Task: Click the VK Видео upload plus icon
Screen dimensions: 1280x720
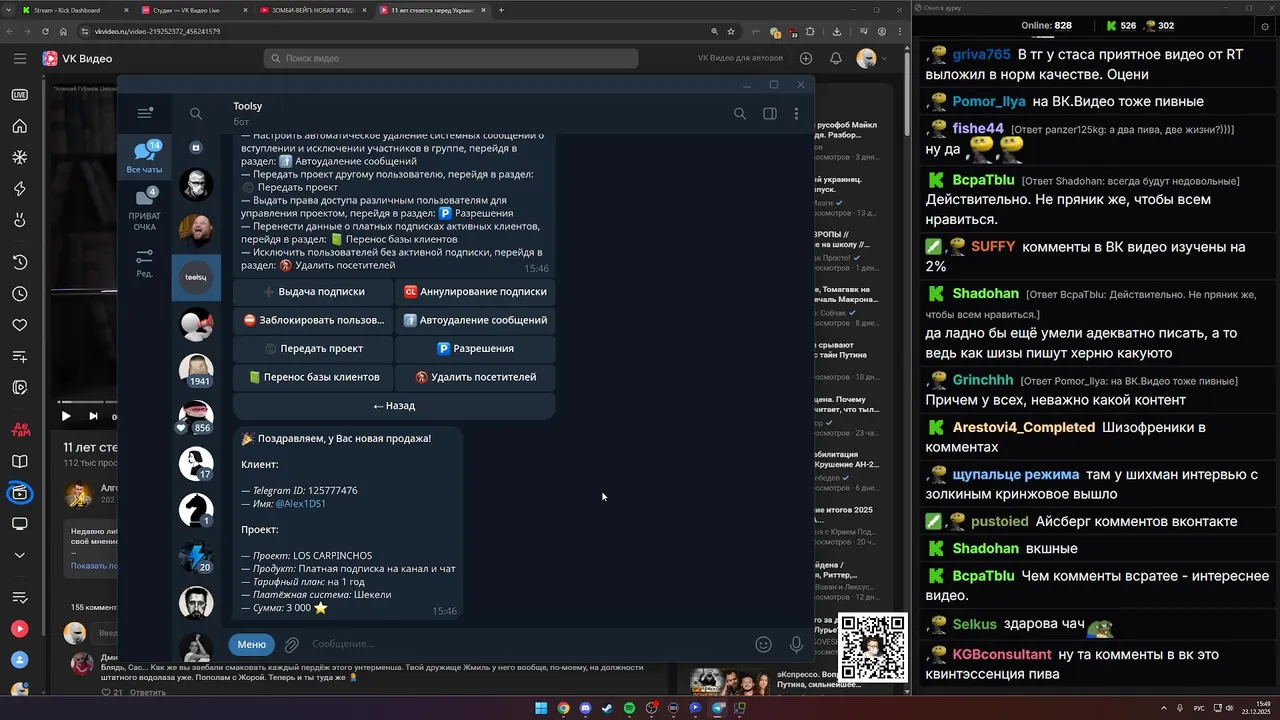Action: [x=806, y=59]
